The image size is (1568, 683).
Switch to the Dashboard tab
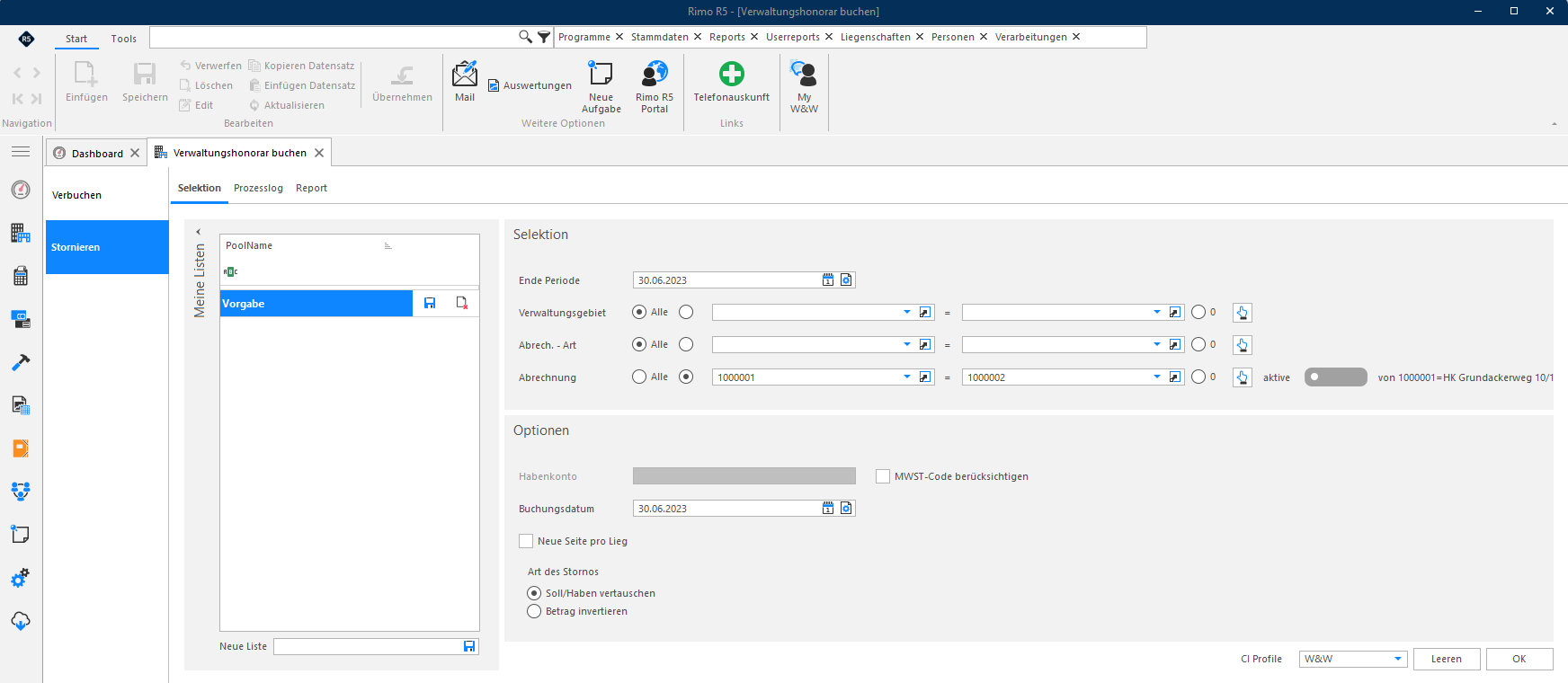pos(97,153)
